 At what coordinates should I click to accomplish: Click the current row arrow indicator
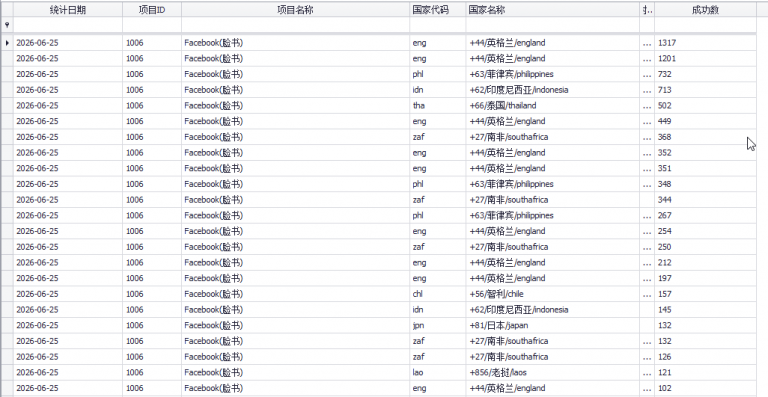click(7, 43)
